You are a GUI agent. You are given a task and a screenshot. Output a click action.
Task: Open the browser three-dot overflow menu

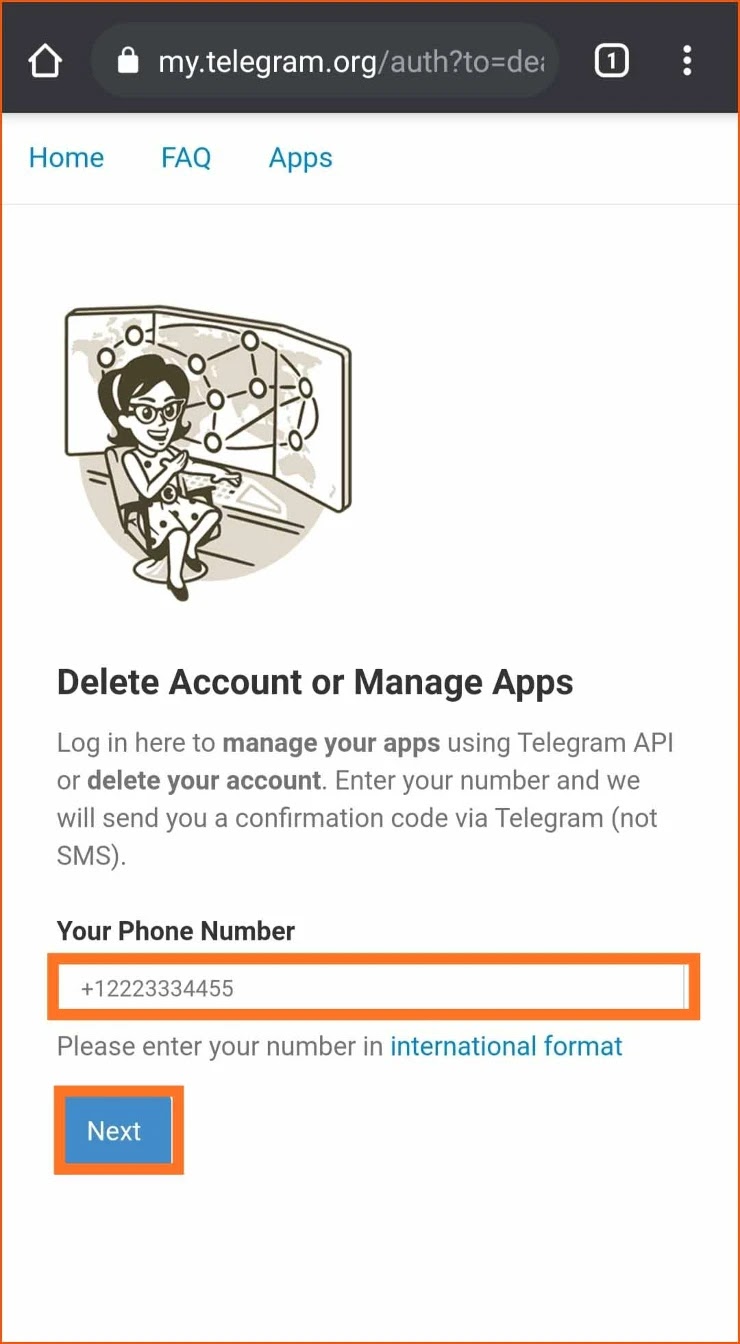coord(687,62)
